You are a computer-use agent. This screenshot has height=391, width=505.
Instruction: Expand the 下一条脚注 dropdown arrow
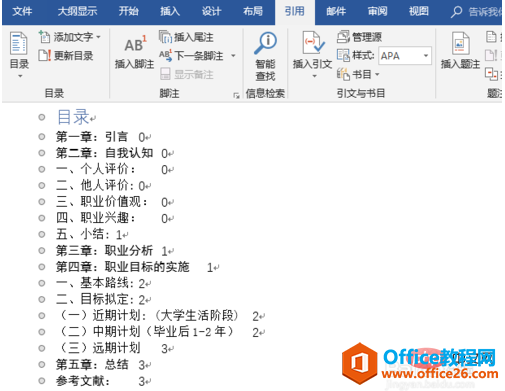point(233,56)
